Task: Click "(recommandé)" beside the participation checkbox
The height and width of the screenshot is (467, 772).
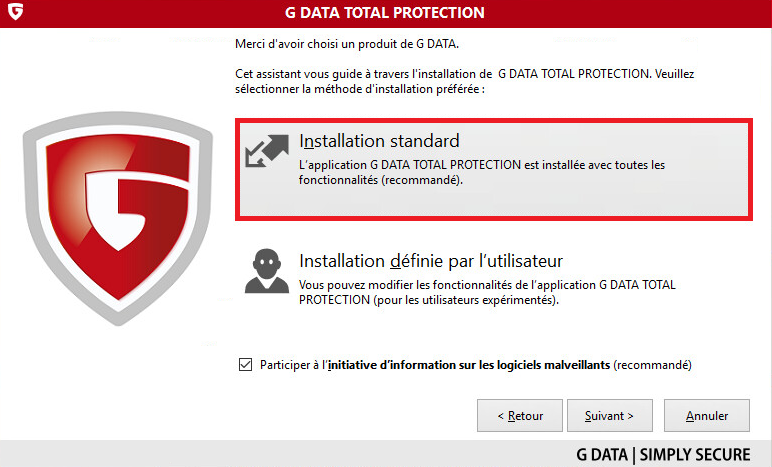Action: pos(652,365)
